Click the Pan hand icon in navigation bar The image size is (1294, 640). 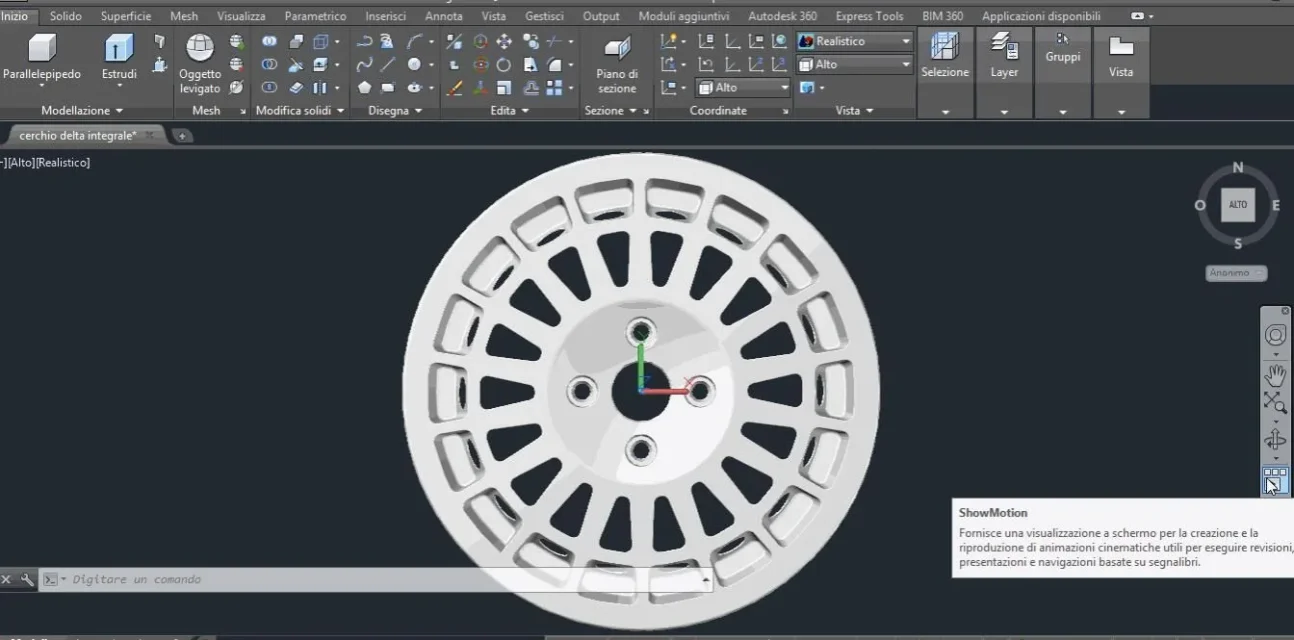[1275, 376]
